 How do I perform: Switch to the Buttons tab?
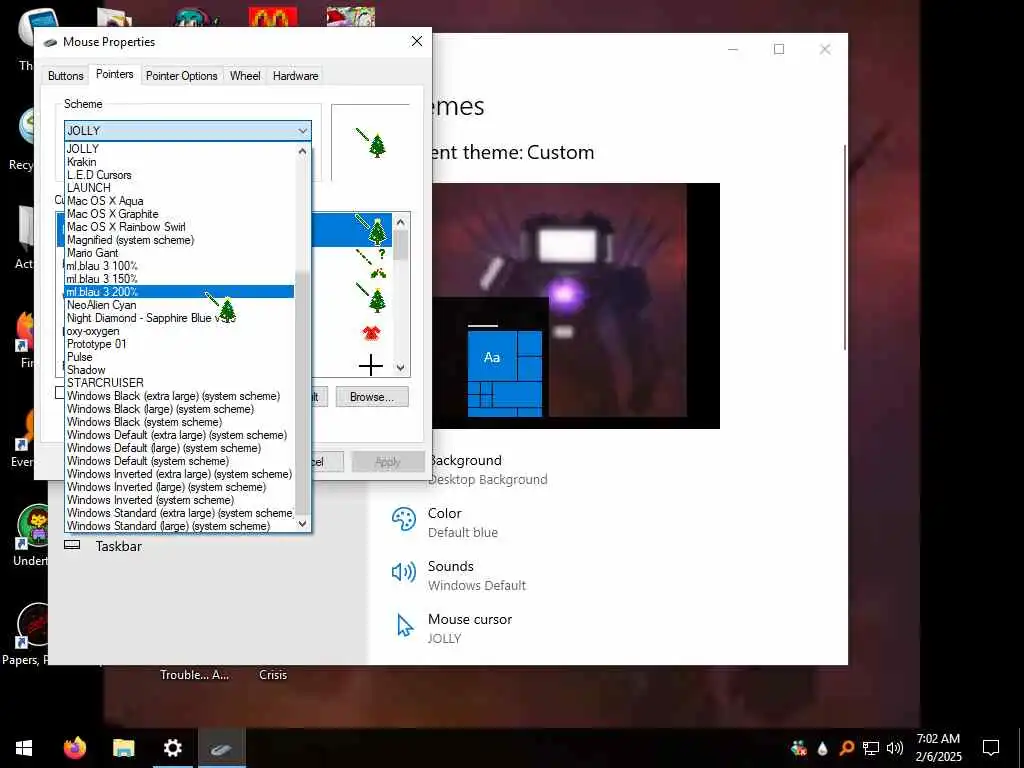[65, 76]
